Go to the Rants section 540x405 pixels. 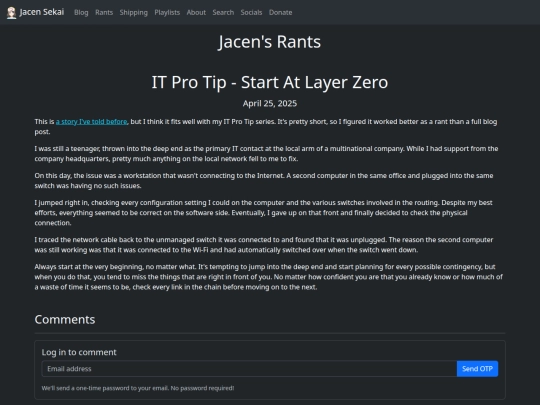[x=104, y=12]
